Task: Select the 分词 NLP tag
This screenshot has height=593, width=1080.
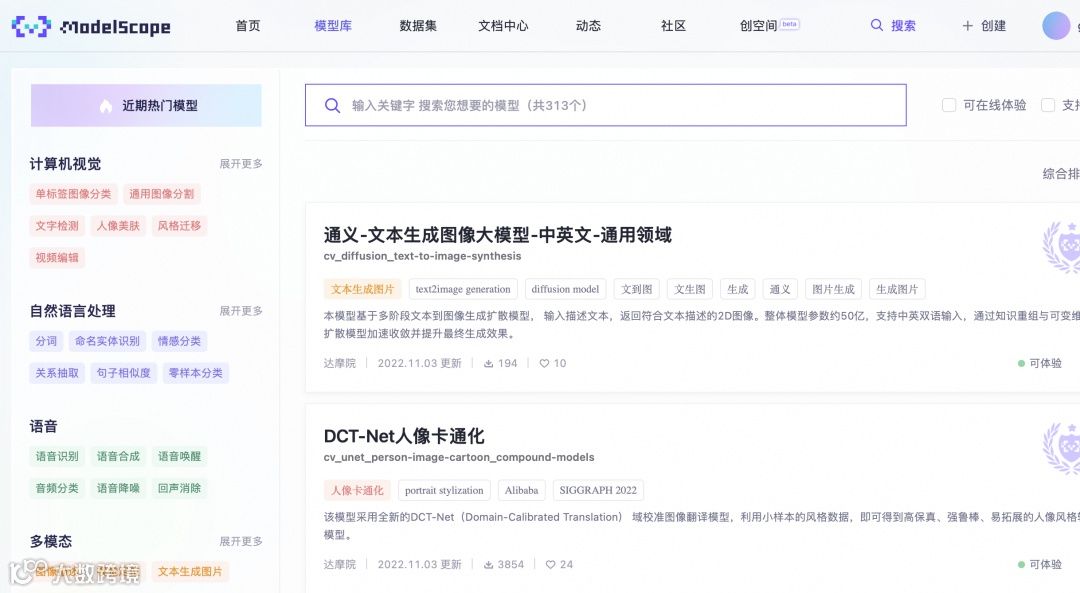Action: (46, 341)
